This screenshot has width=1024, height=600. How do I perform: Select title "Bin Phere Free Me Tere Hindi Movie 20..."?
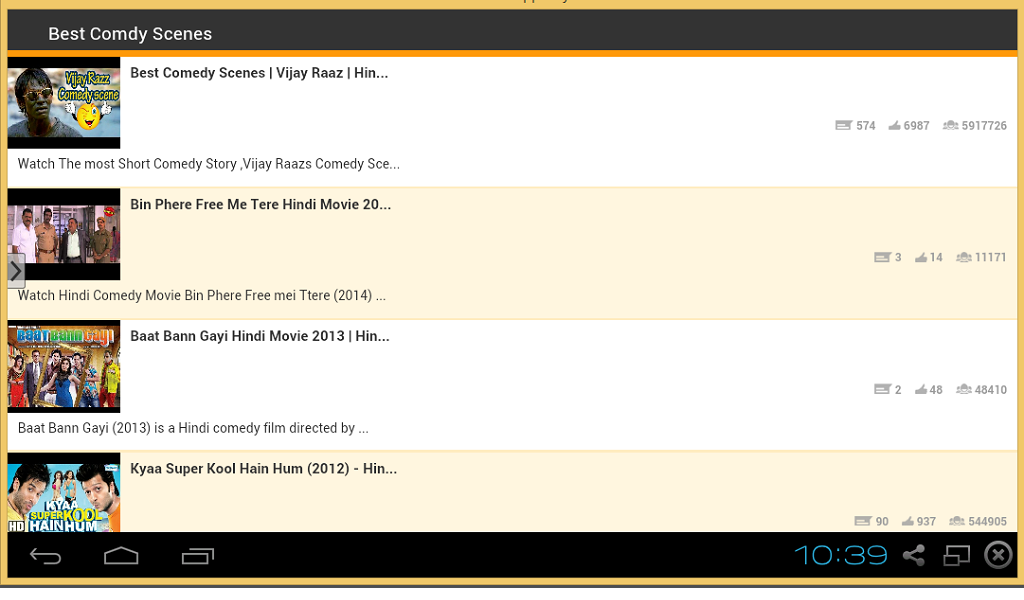(x=261, y=204)
